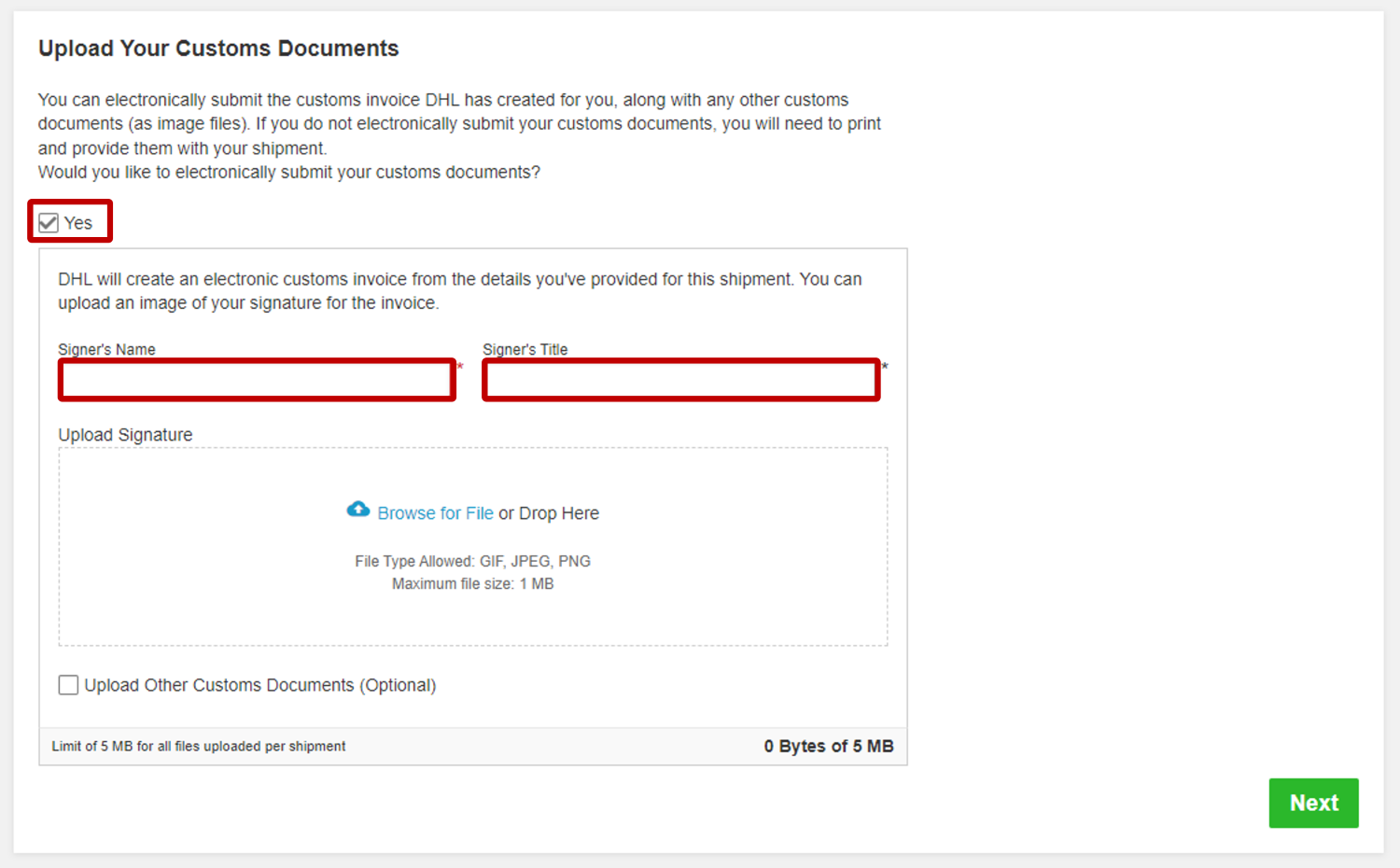Click the required asterisk beside Signer's Title
This screenshot has width=1400, height=868.
(885, 367)
